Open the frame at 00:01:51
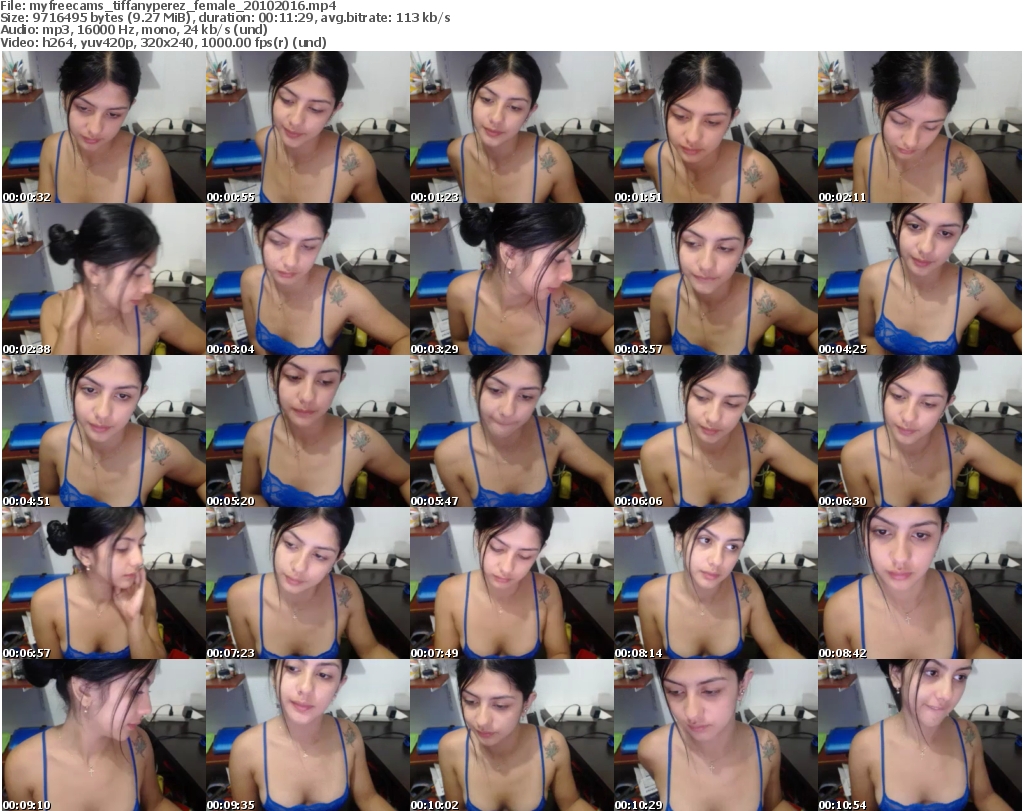This screenshot has width=1024, height=811. click(716, 127)
